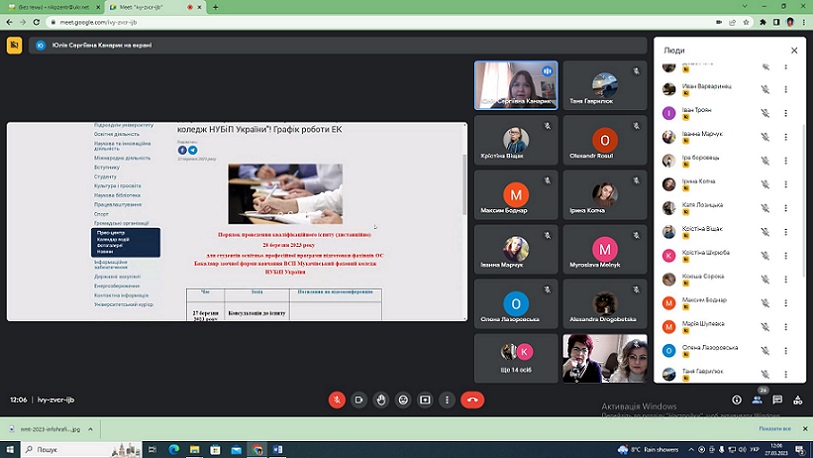Open three-dot menu for Крістіна Шкрюба
Viewport: 813px width, 458px height.
(x=786, y=256)
